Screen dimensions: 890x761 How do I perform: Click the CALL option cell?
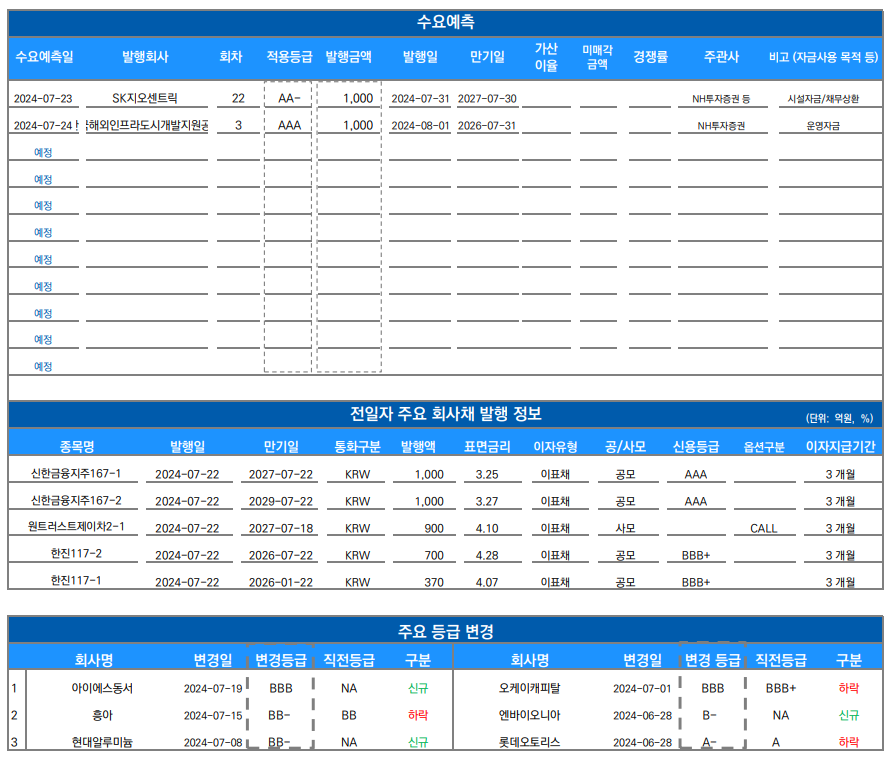(763, 528)
